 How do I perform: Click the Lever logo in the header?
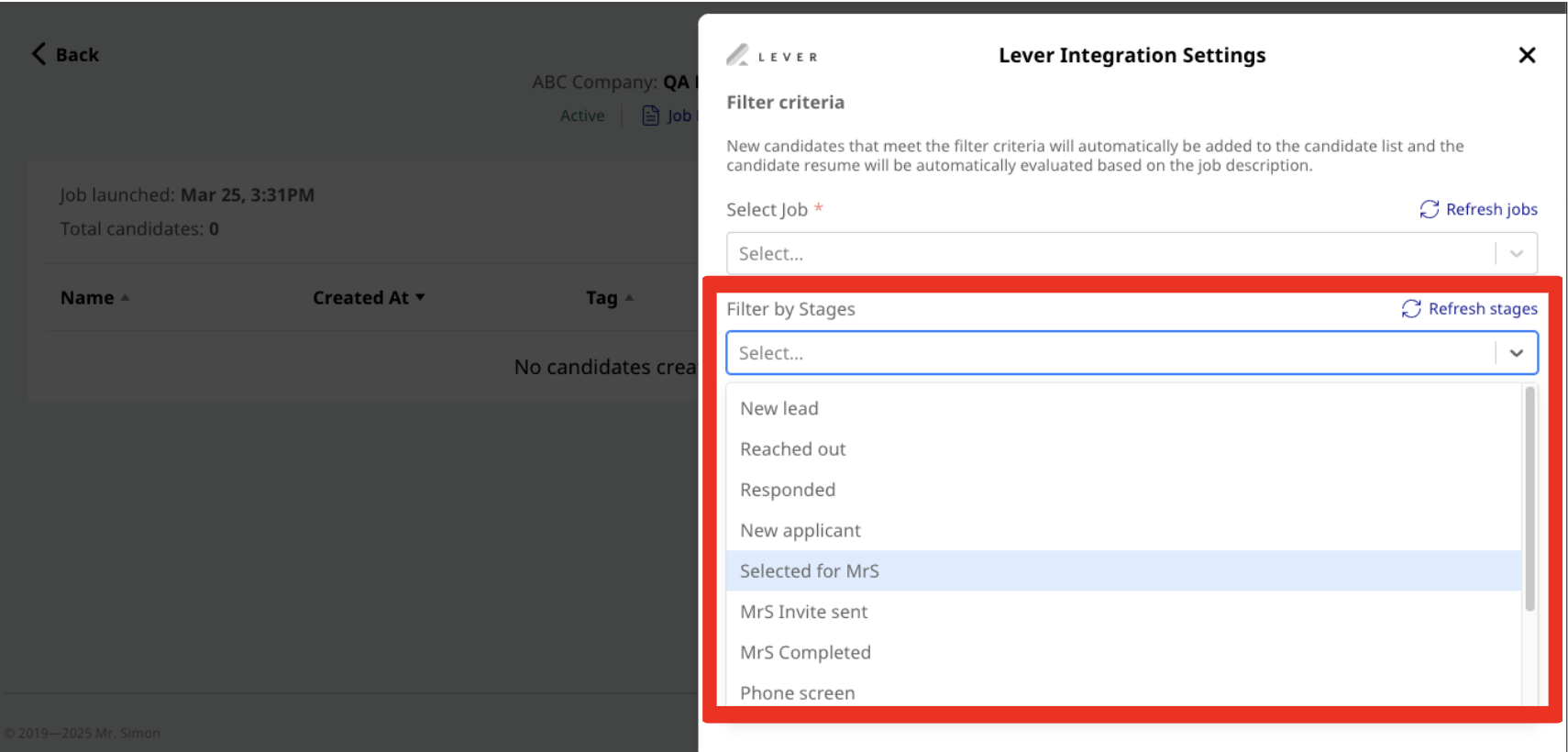pyautogui.click(x=772, y=56)
